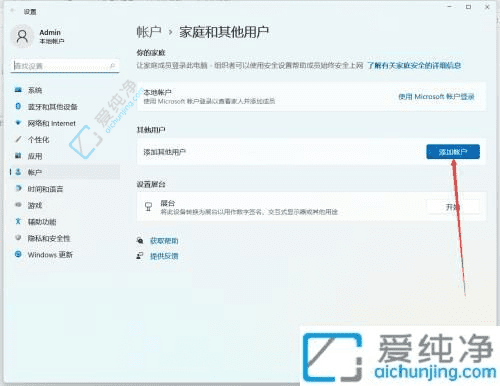Click the Time and language icon
Viewport: 500px width, 386px height.
[18, 188]
